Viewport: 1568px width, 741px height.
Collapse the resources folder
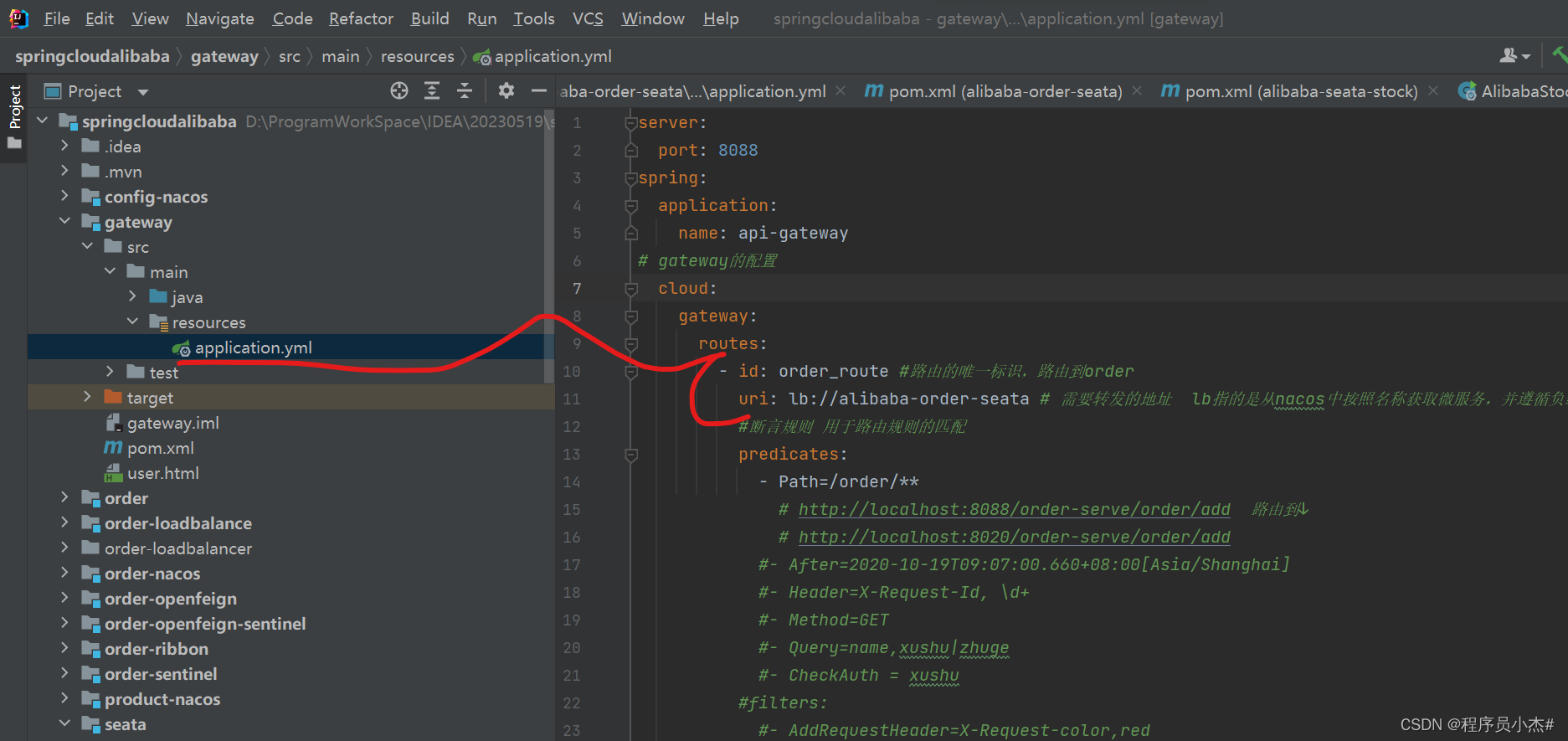132,322
